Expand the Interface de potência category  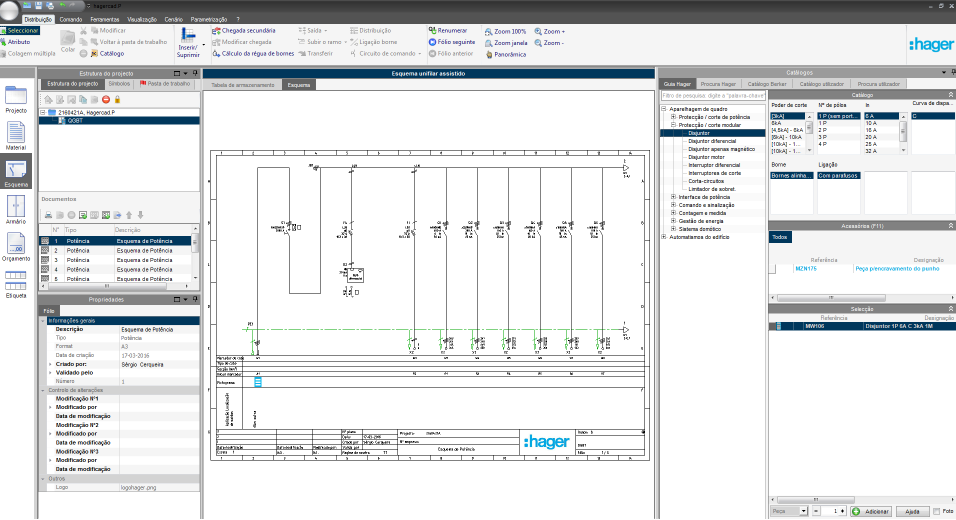tap(673, 197)
